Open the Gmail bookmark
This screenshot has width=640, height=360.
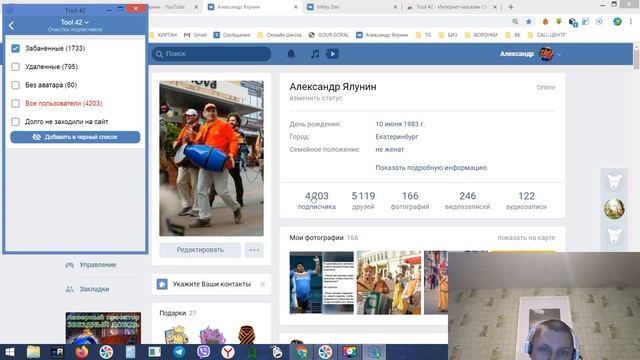pyautogui.click(x=195, y=35)
